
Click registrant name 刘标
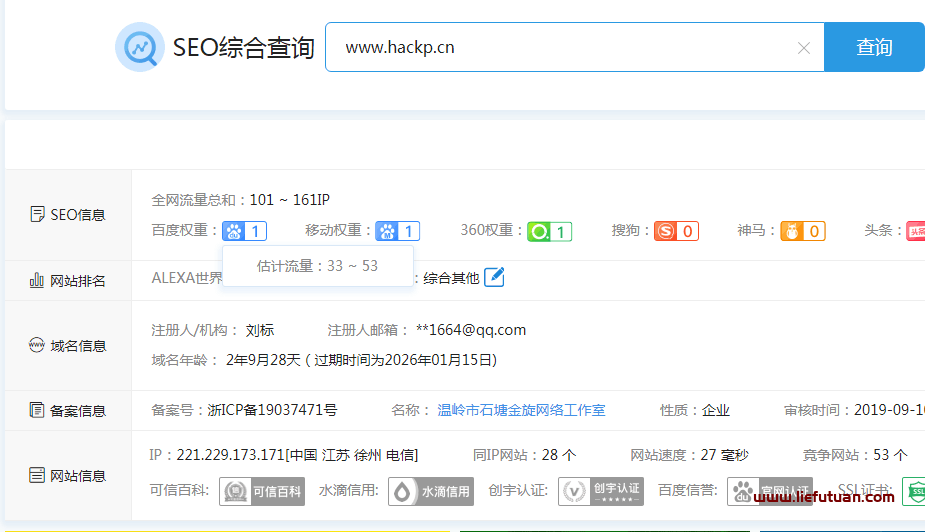[x=260, y=330]
